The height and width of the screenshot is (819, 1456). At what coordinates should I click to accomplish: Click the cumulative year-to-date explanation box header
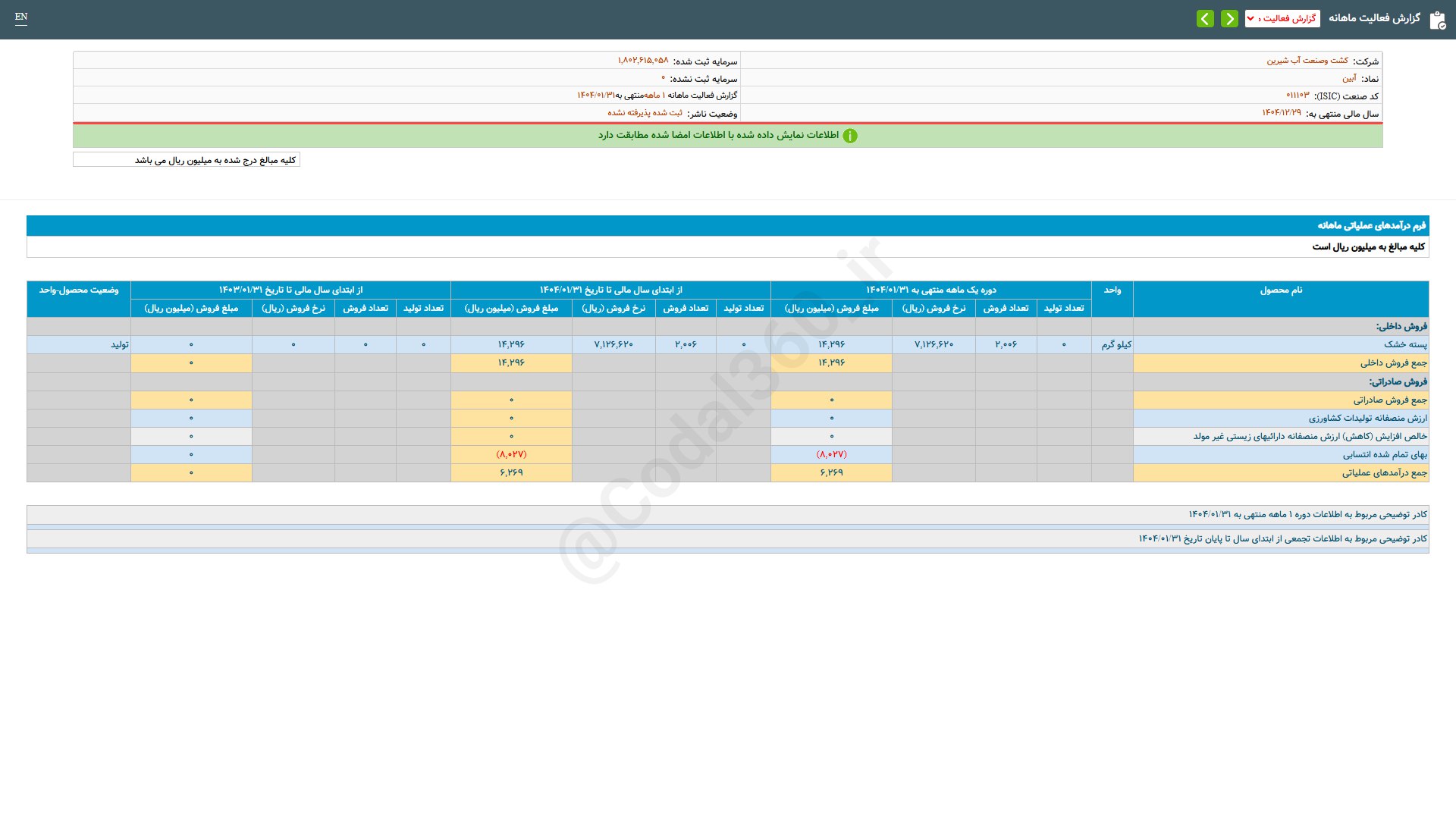(1282, 538)
